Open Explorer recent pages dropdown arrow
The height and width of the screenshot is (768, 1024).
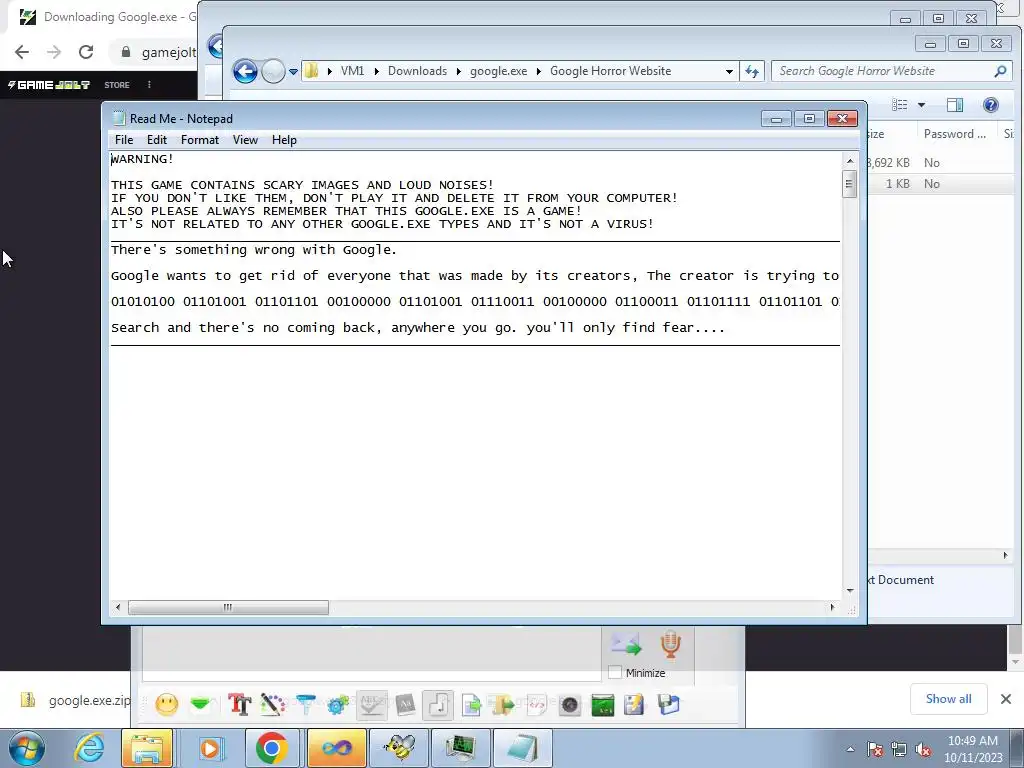tap(293, 71)
